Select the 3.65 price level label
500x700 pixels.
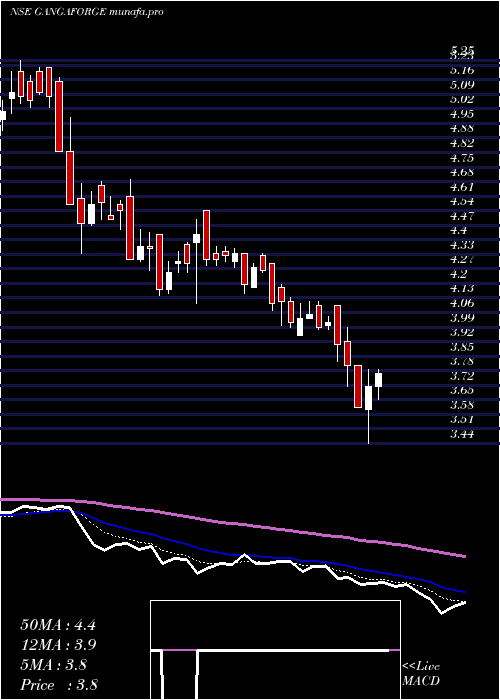462,391
